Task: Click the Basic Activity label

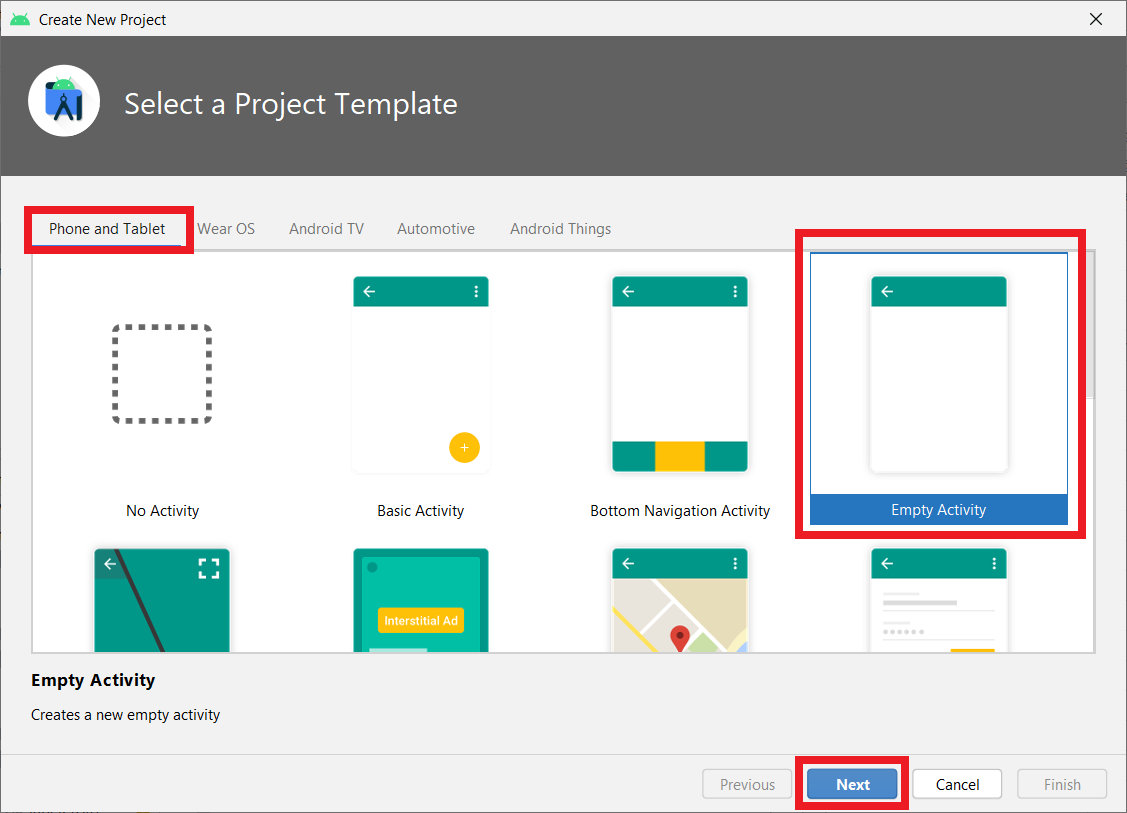Action: click(x=420, y=510)
